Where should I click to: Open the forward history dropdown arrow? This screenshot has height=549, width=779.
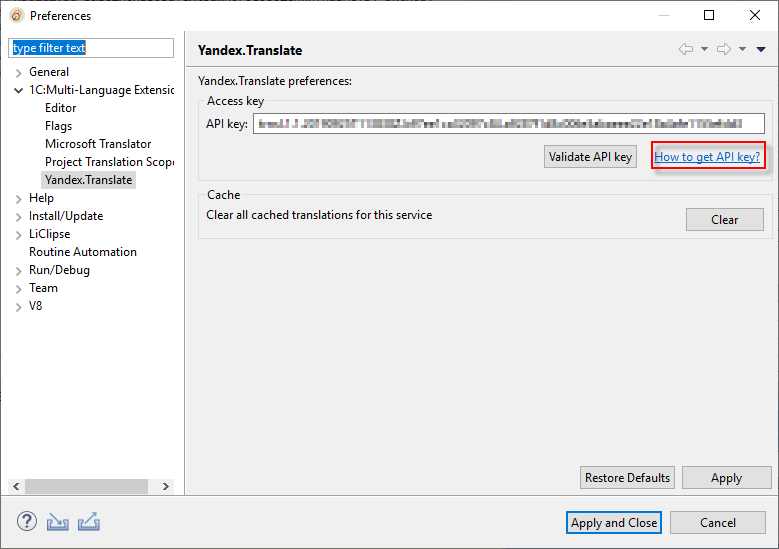point(742,50)
